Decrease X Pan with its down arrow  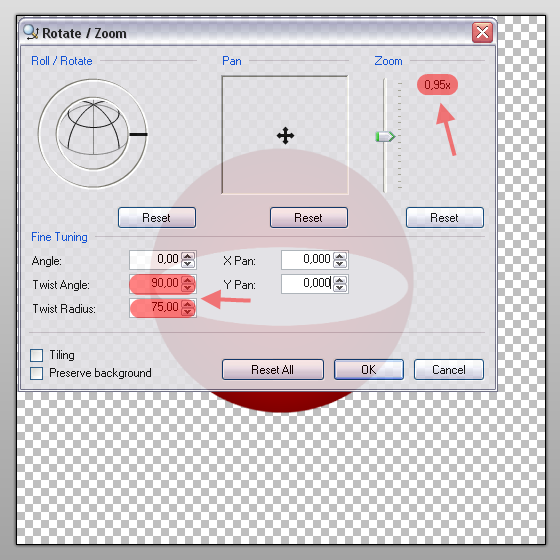[340, 264]
